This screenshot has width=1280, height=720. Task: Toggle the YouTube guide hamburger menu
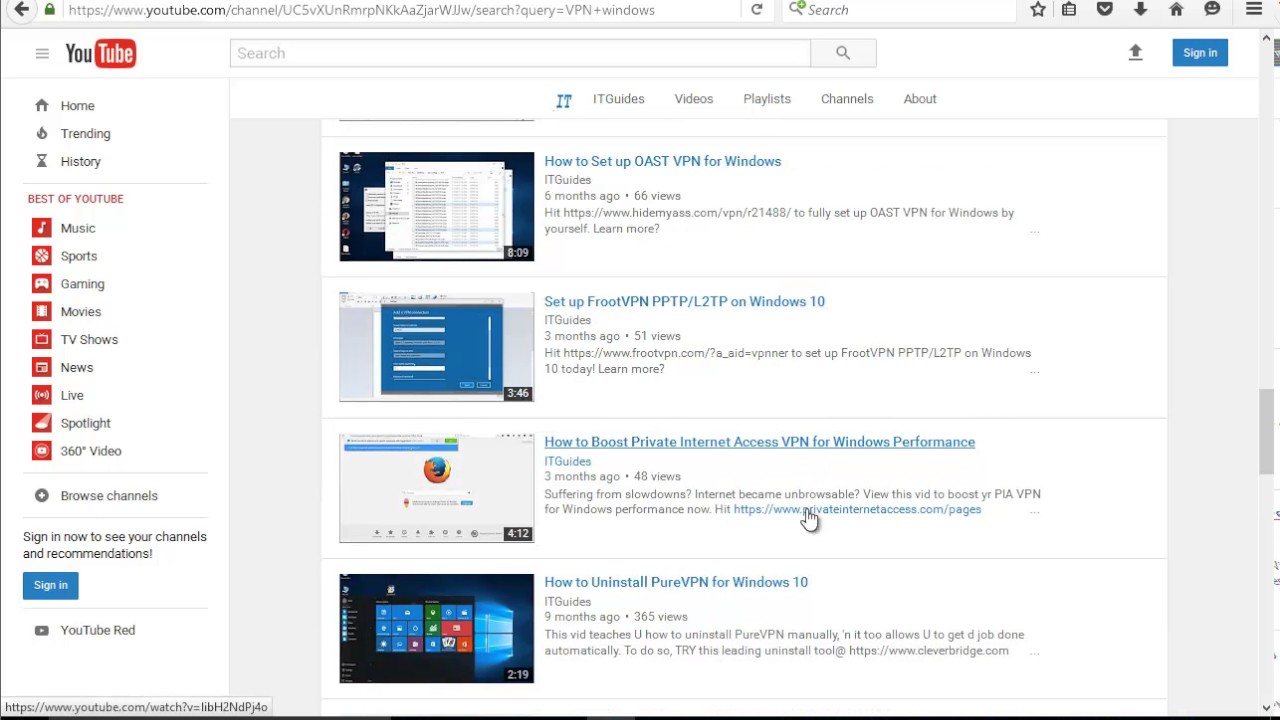click(42, 54)
